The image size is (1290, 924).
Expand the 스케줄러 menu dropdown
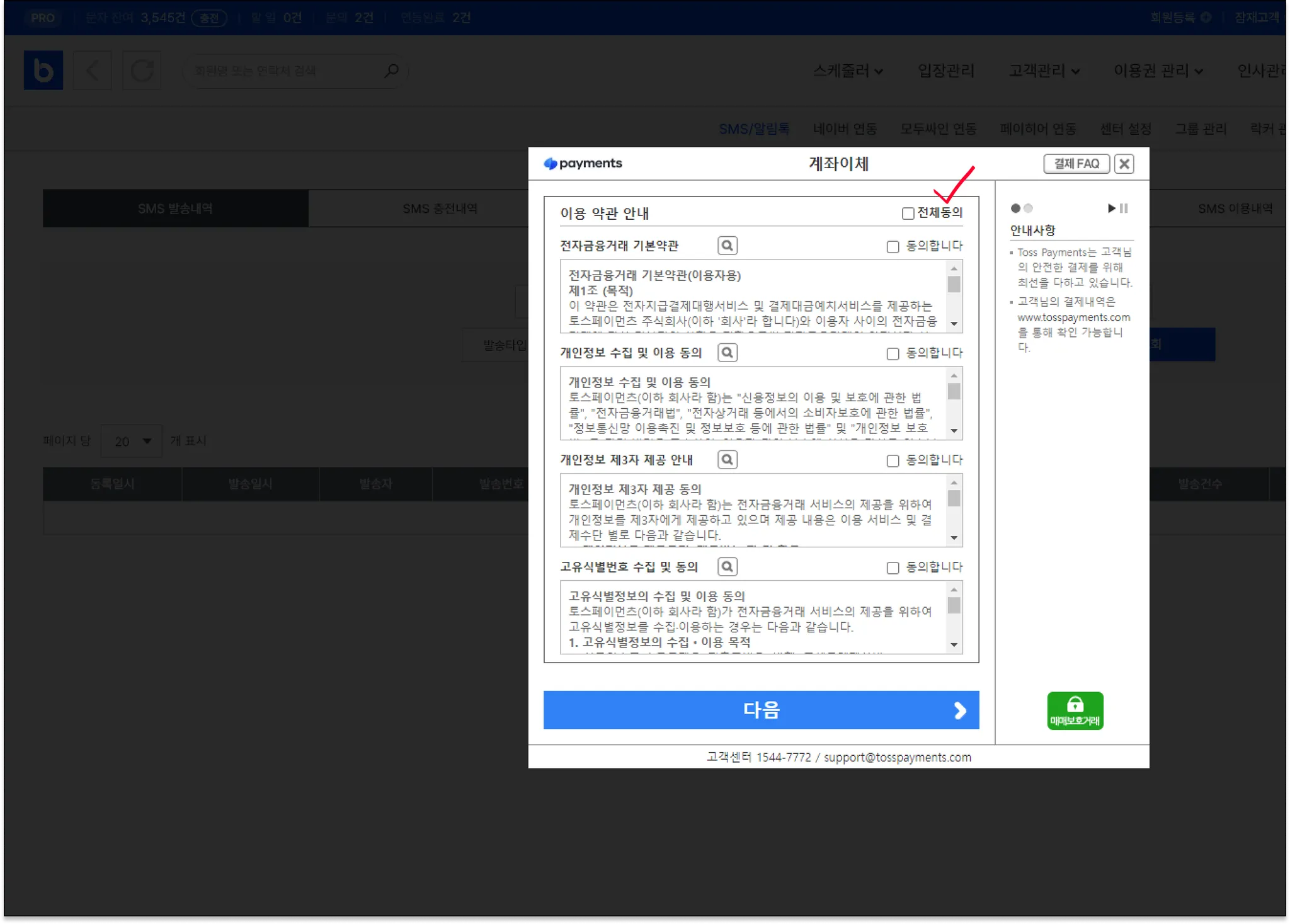pyautogui.click(x=847, y=71)
